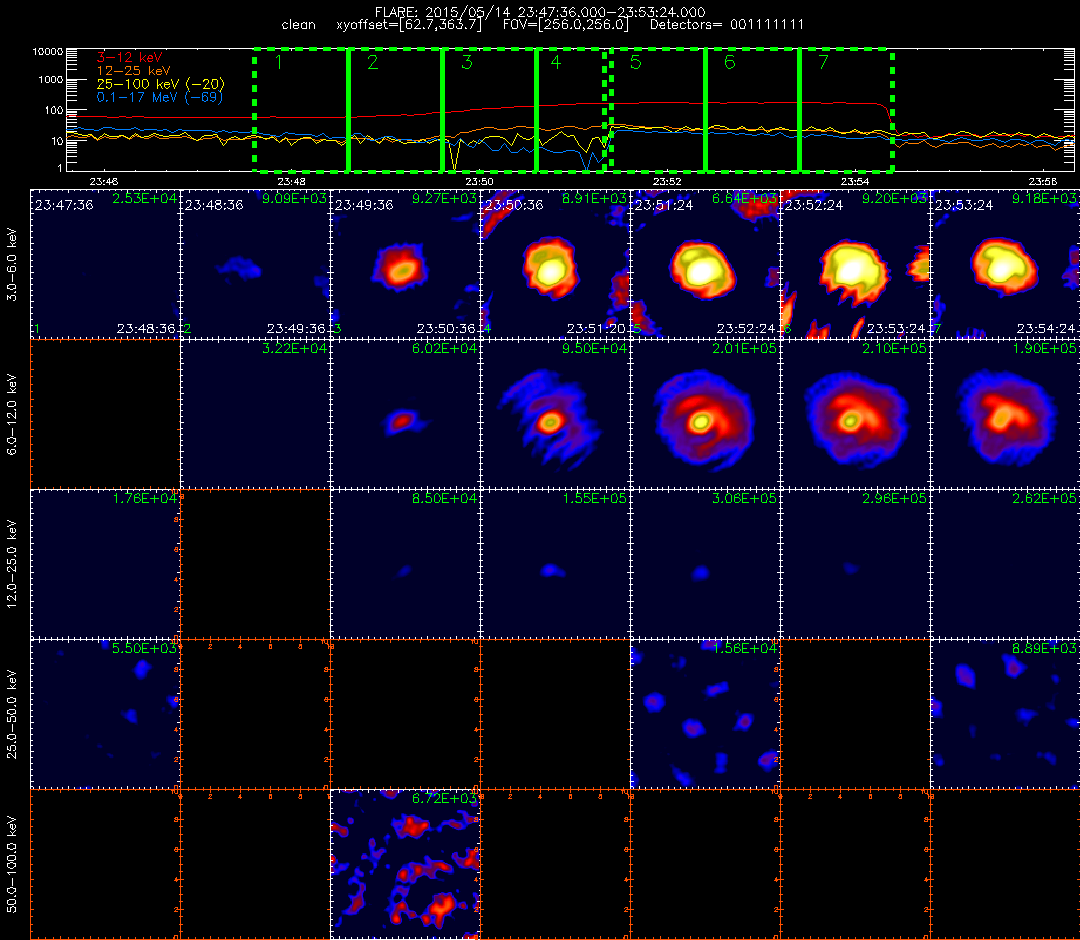This screenshot has height=940, width=1080.
Task: Click interval number 1 in the light curve
Action: (278, 63)
